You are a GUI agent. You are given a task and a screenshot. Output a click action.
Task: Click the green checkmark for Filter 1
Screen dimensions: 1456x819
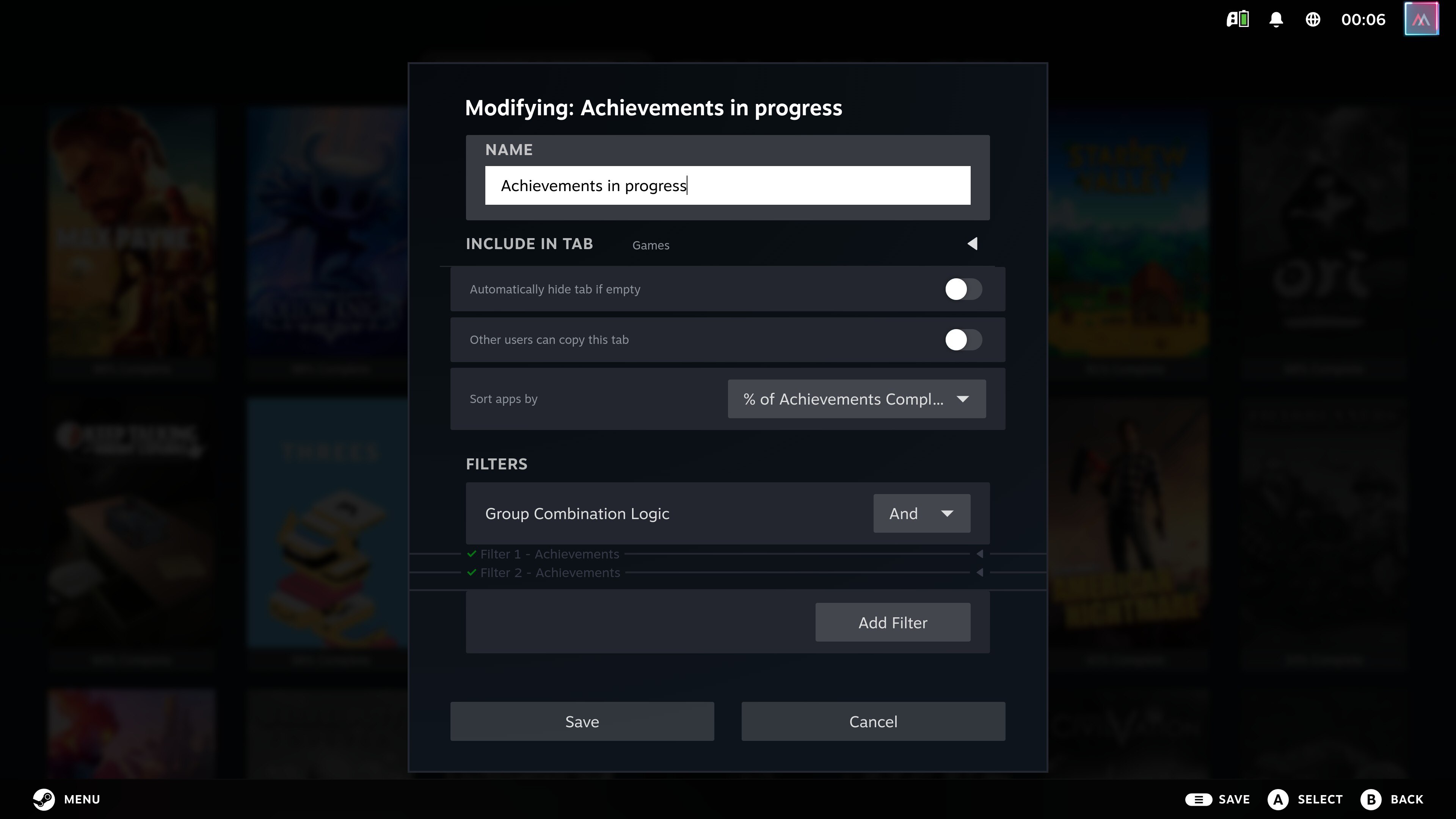pos(471,554)
